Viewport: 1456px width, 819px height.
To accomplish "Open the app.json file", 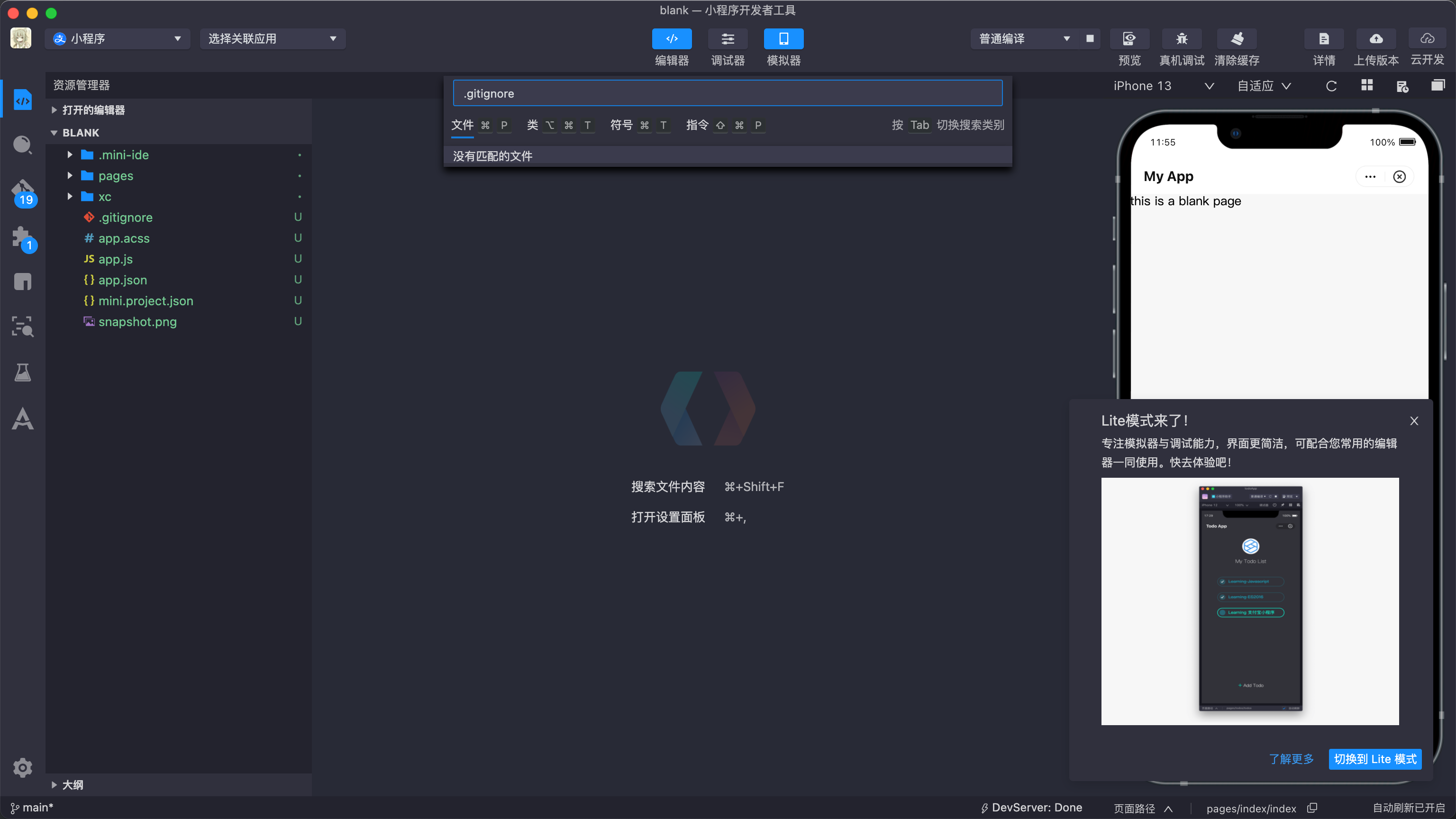I will [x=179, y=280].
